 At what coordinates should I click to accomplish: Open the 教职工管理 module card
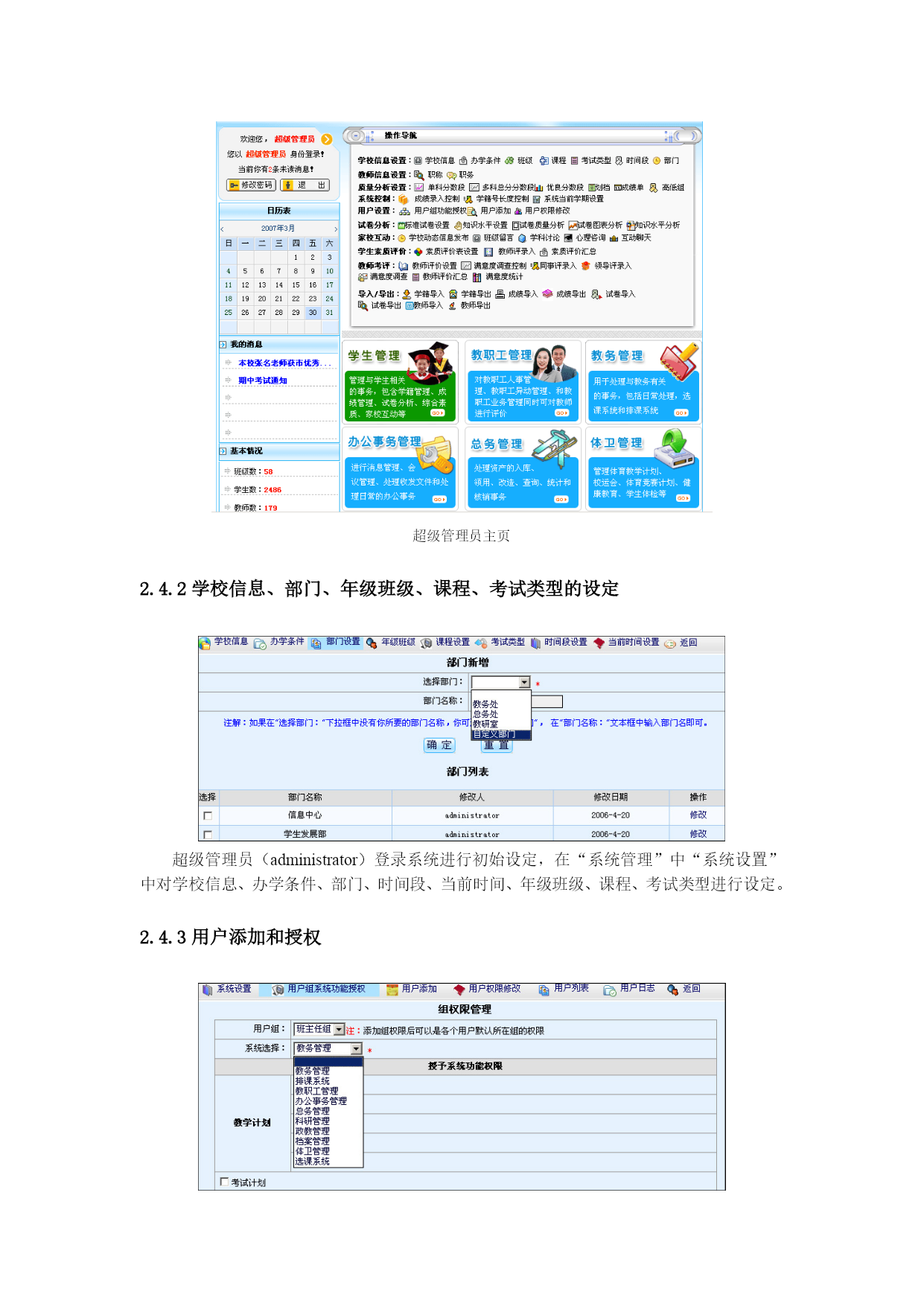click(x=523, y=382)
